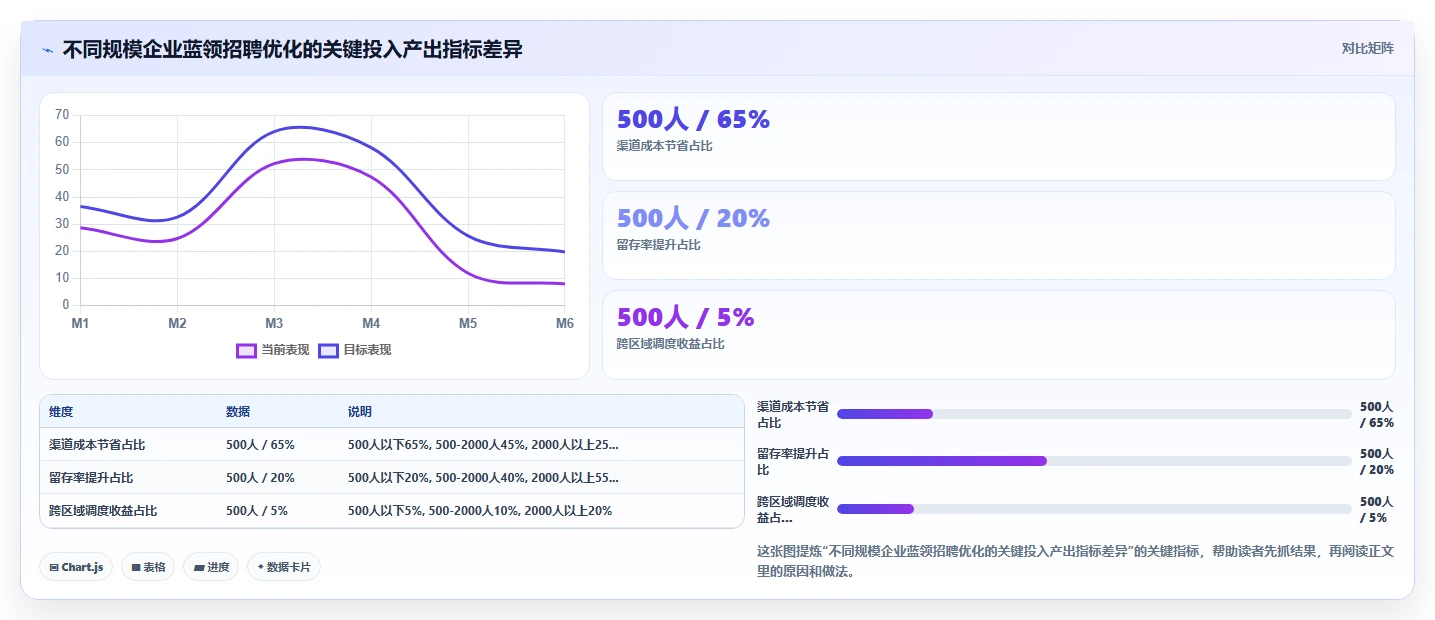Select the 500人 / 65% data card

tap(998, 136)
